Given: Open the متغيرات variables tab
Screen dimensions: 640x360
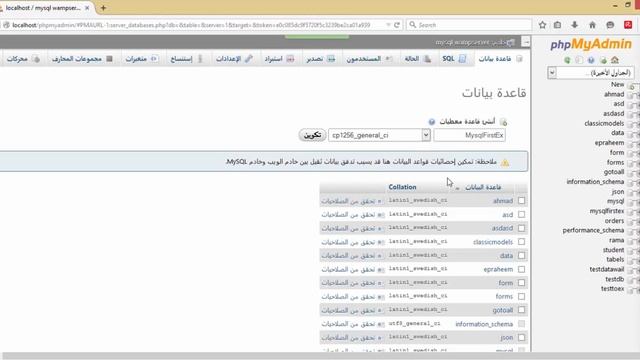Looking at the screenshot, I should tap(142, 59).
